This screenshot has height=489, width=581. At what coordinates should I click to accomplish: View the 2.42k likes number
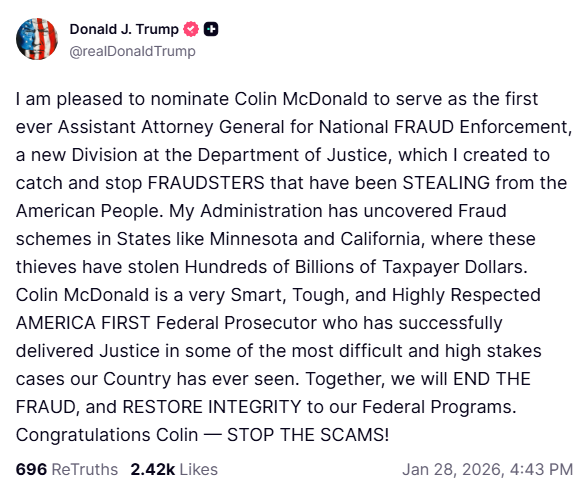[x=153, y=469]
